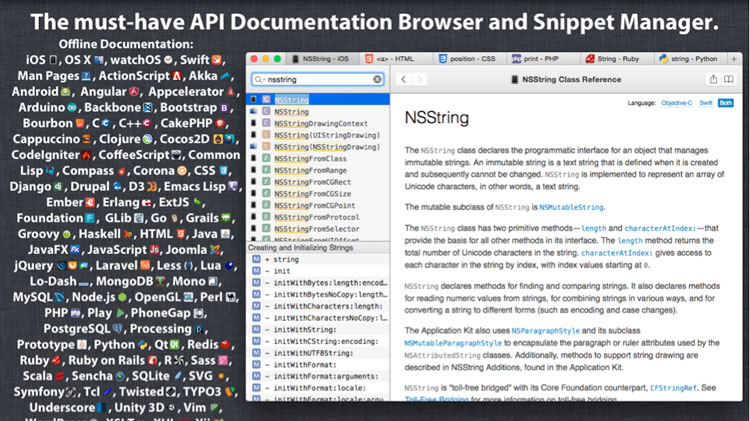Click the NSString page heading
This screenshot has height=421, width=750.
[x=437, y=118]
